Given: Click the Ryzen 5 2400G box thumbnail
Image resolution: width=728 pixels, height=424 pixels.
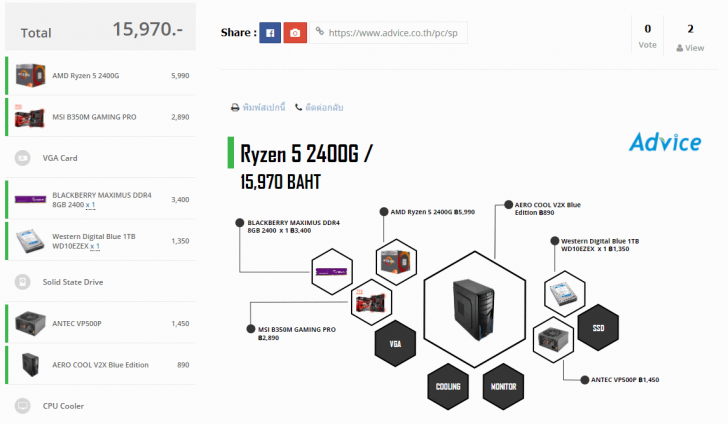Looking at the screenshot, I should pyautogui.click(x=30, y=75).
